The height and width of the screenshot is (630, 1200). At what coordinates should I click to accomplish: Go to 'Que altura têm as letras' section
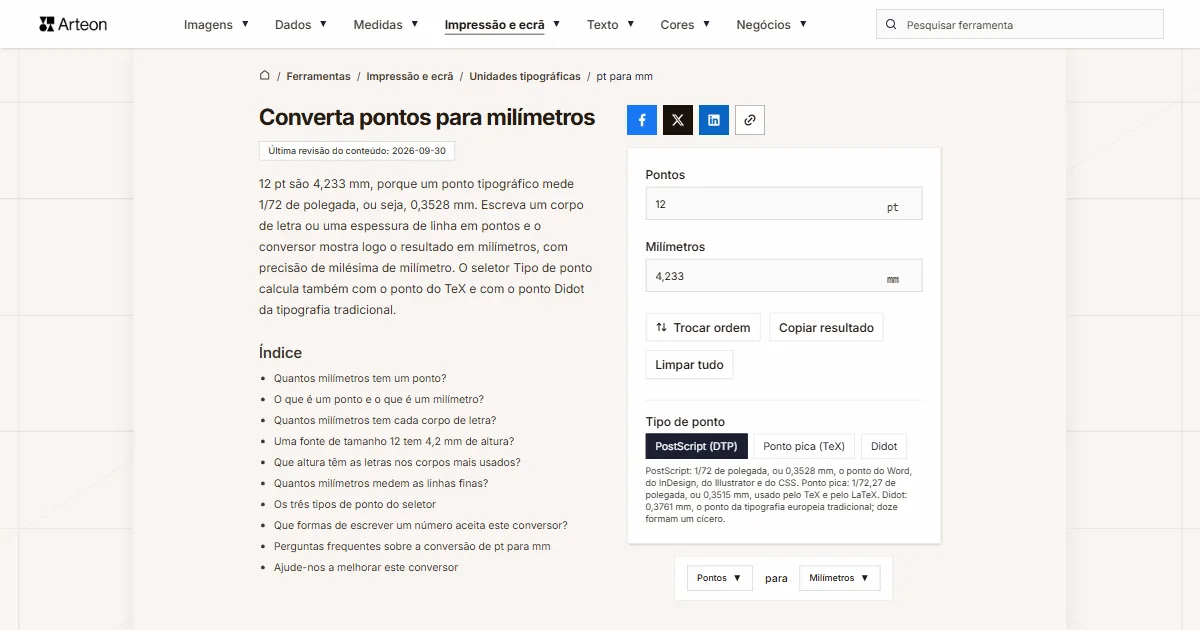click(x=397, y=462)
